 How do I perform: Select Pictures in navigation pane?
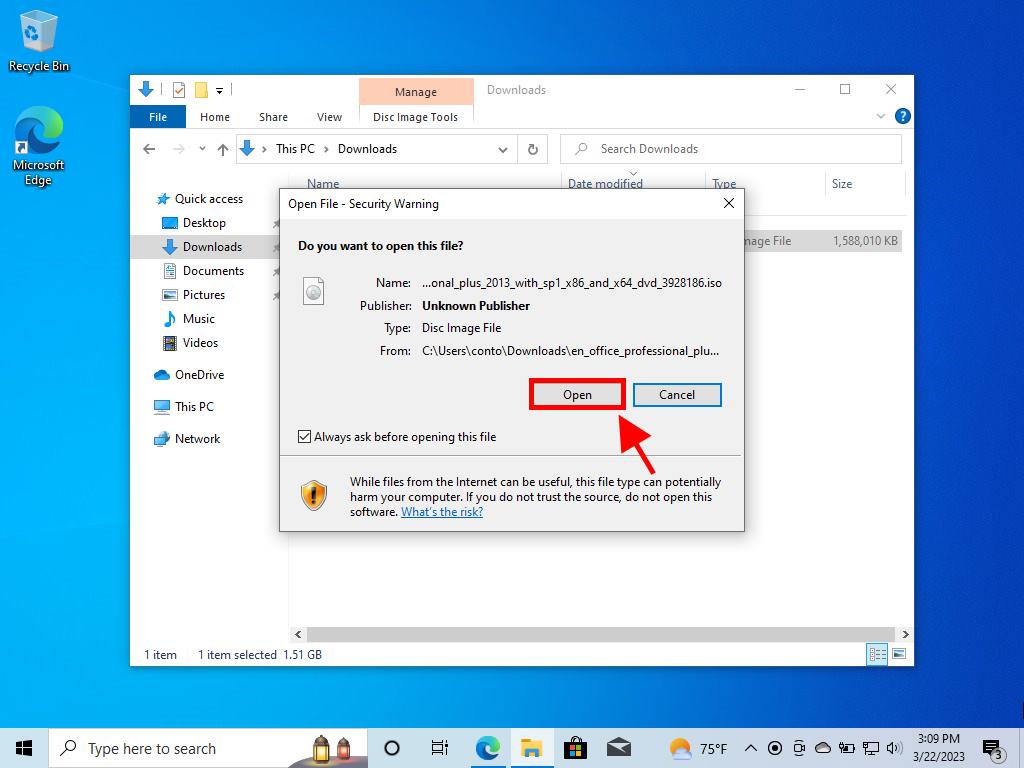pos(204,295)
